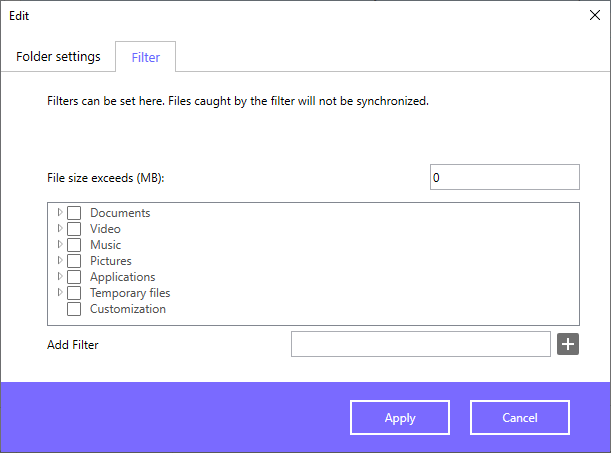
Task: Click the Apply button
Action: (x=400, y=418)
